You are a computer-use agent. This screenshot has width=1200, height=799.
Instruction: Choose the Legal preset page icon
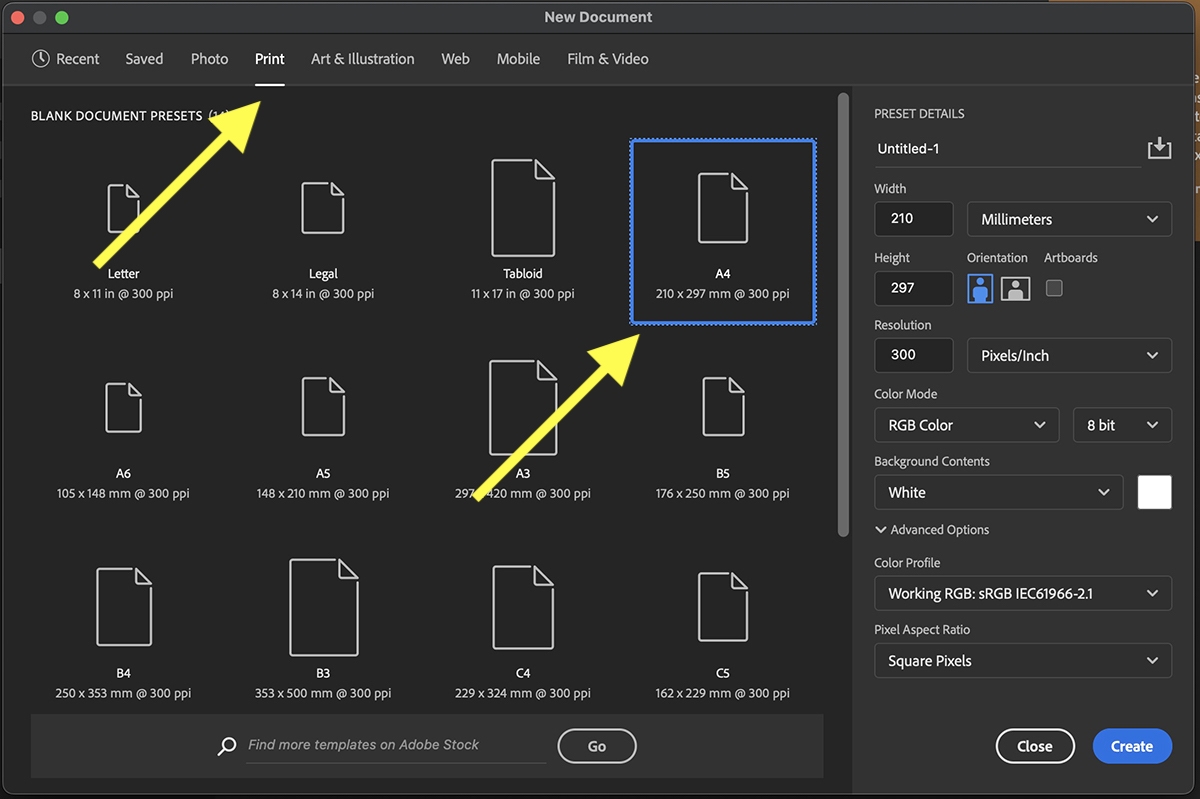[323, 208]
